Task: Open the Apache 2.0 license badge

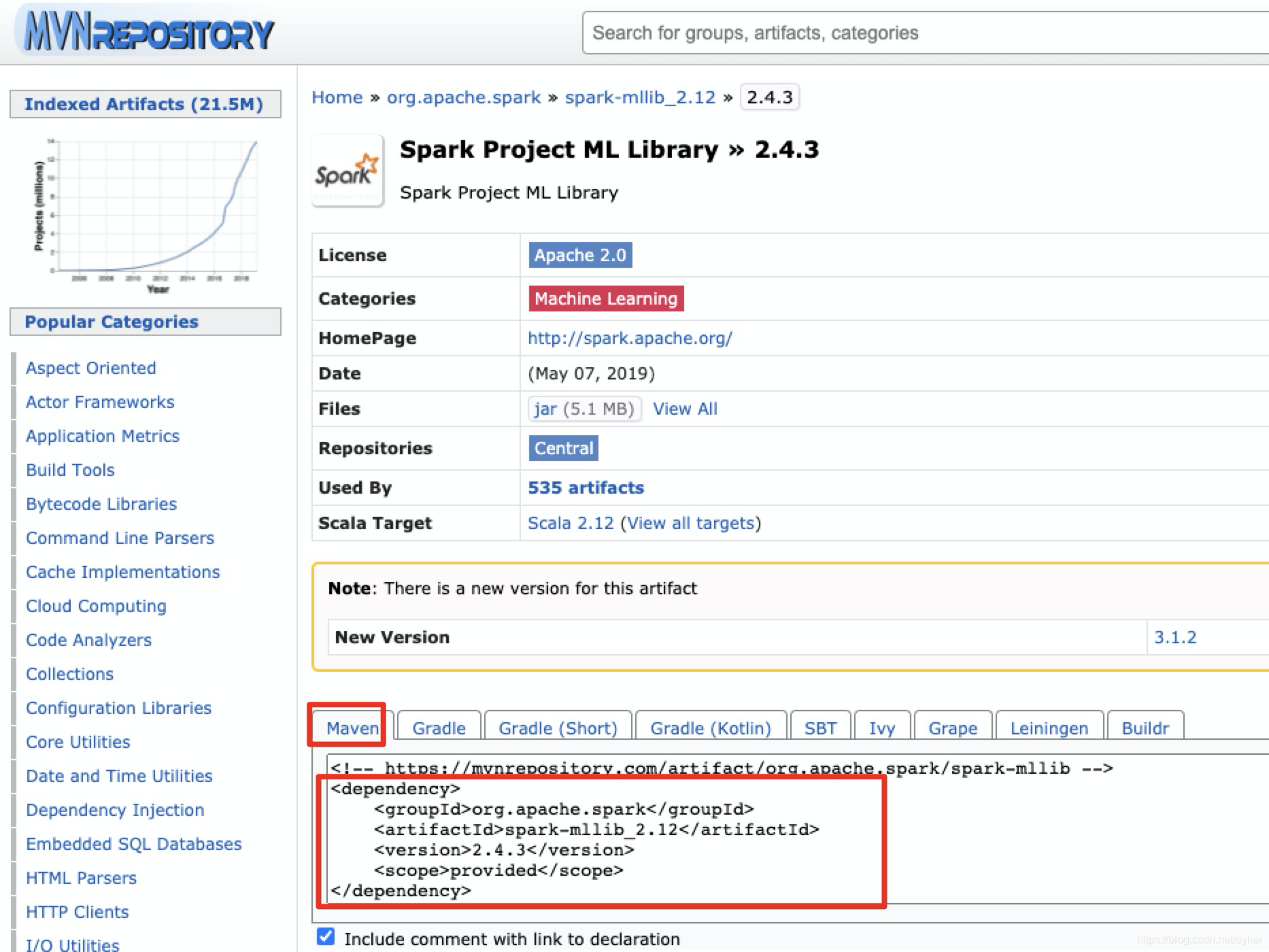Action: tap(580, 255)
